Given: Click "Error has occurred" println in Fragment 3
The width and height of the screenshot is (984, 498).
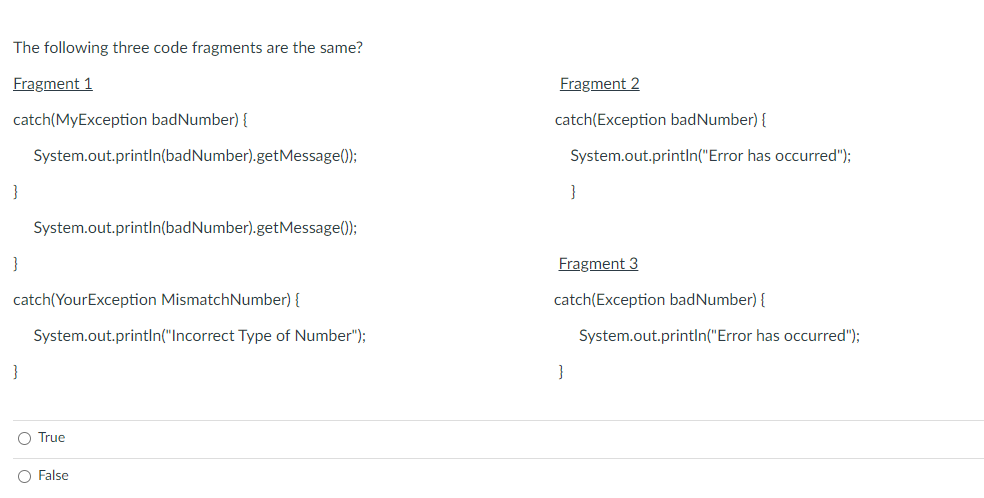Looking at the screenshot, I should pos(719,336).
